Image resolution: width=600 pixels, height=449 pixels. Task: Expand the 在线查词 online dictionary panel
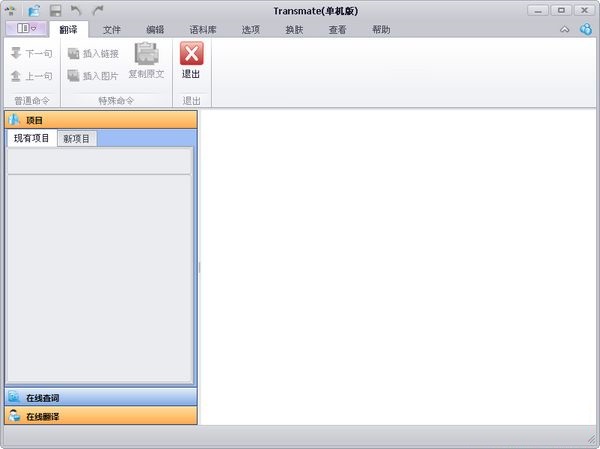pos(100,397)
